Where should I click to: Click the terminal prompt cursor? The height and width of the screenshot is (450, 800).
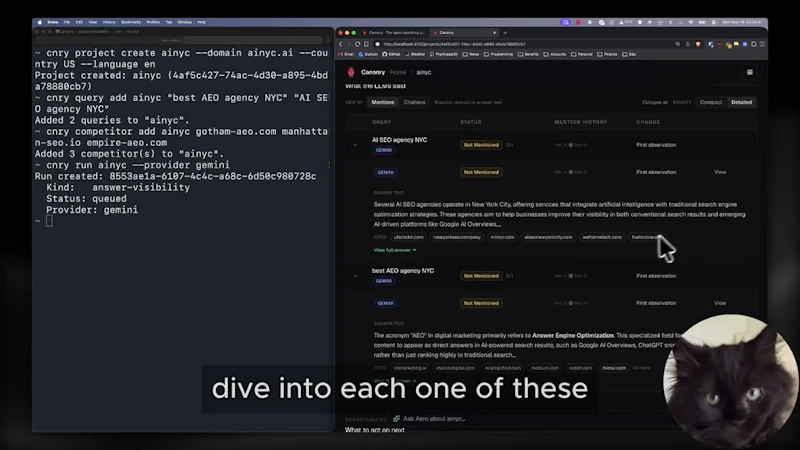49,221
